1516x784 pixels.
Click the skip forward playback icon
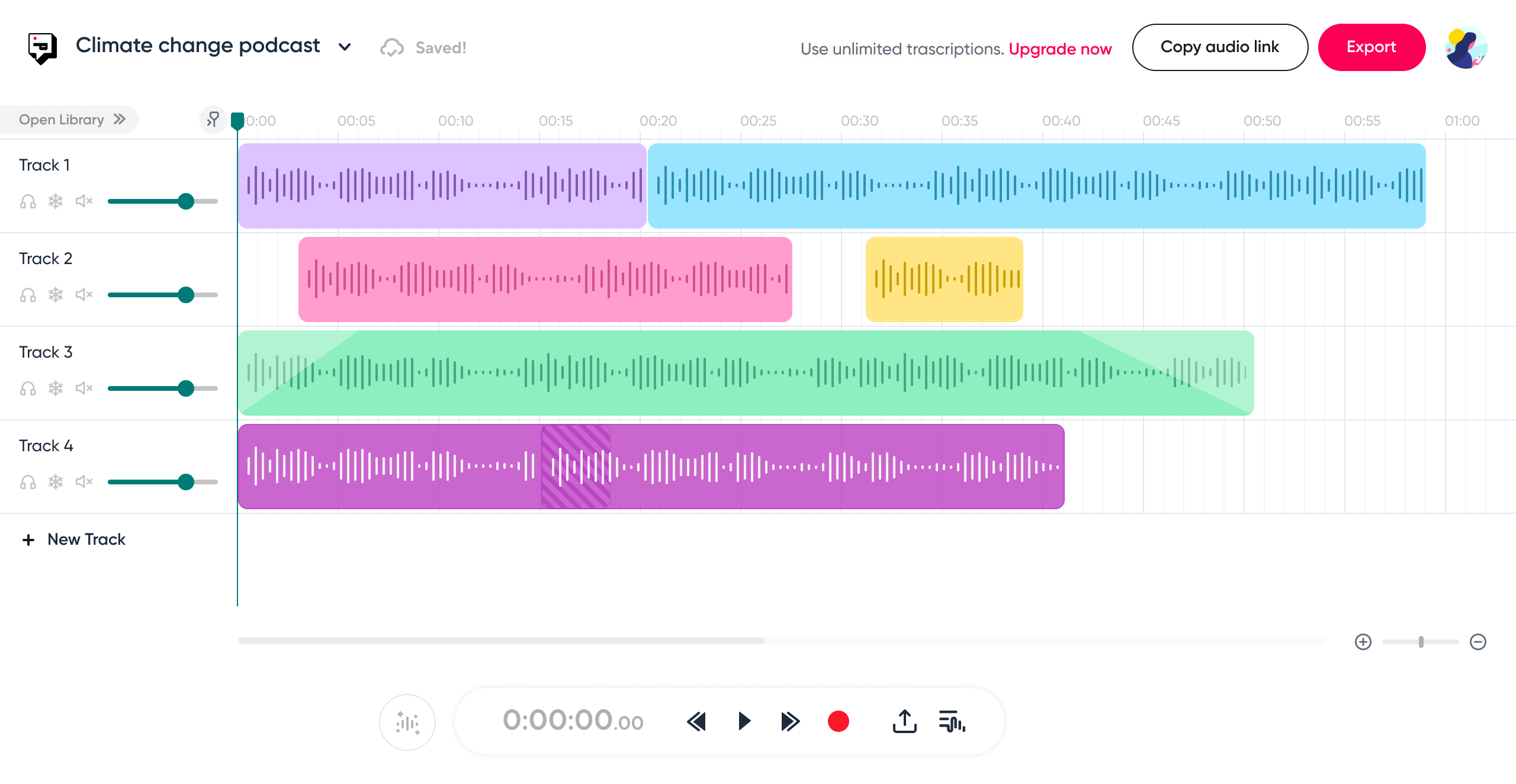pyautogui.click(x=790, y=721)
